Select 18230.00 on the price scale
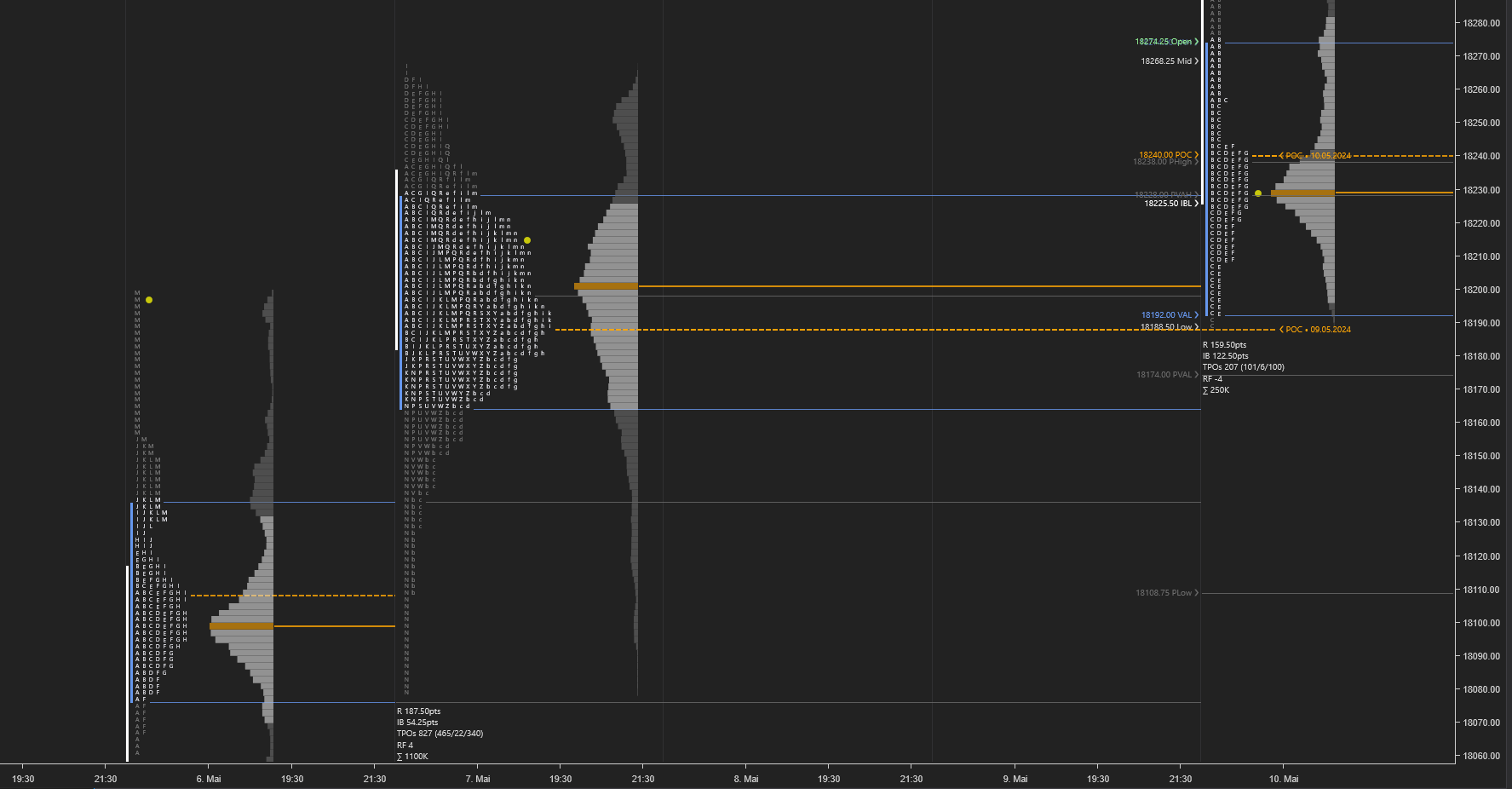Screen dimensions: 1512x789 click(1481, 190)
